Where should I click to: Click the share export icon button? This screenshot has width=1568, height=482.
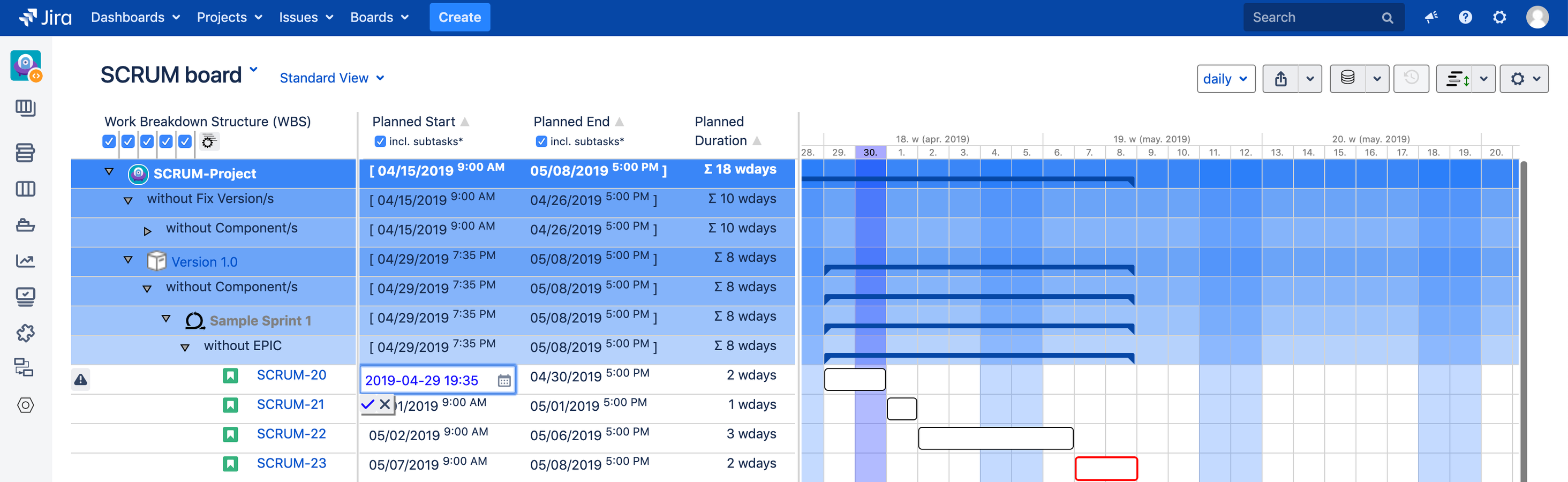point(1280,79)
